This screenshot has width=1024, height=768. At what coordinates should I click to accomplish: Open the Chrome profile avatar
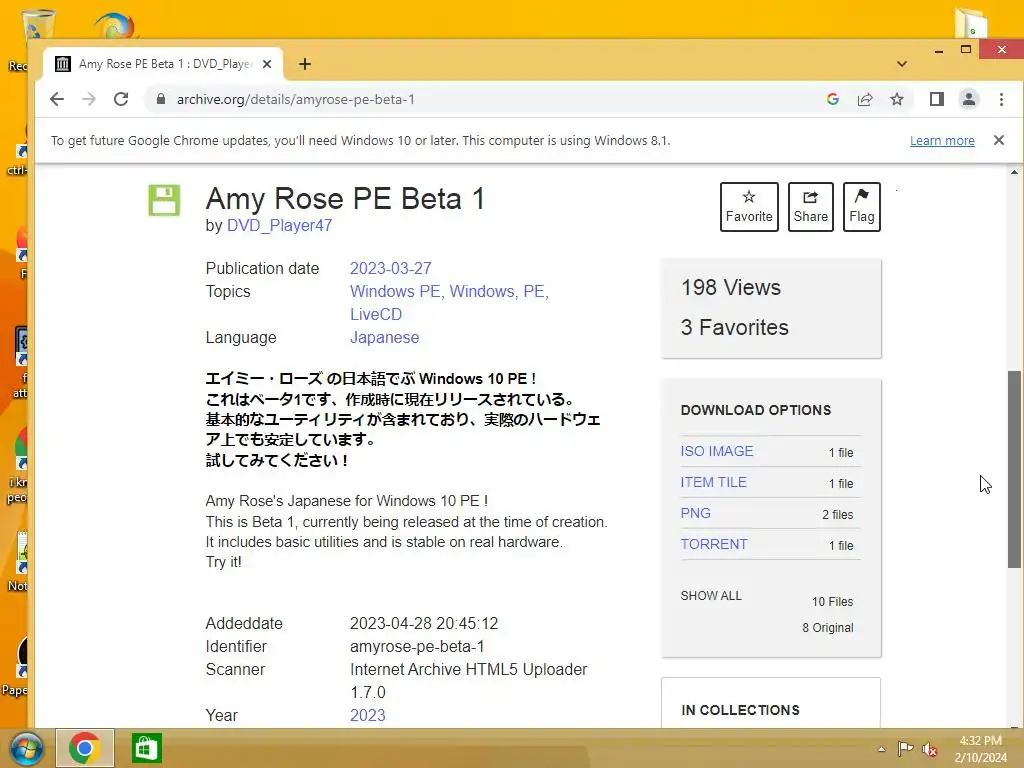(x=968, y=99)
